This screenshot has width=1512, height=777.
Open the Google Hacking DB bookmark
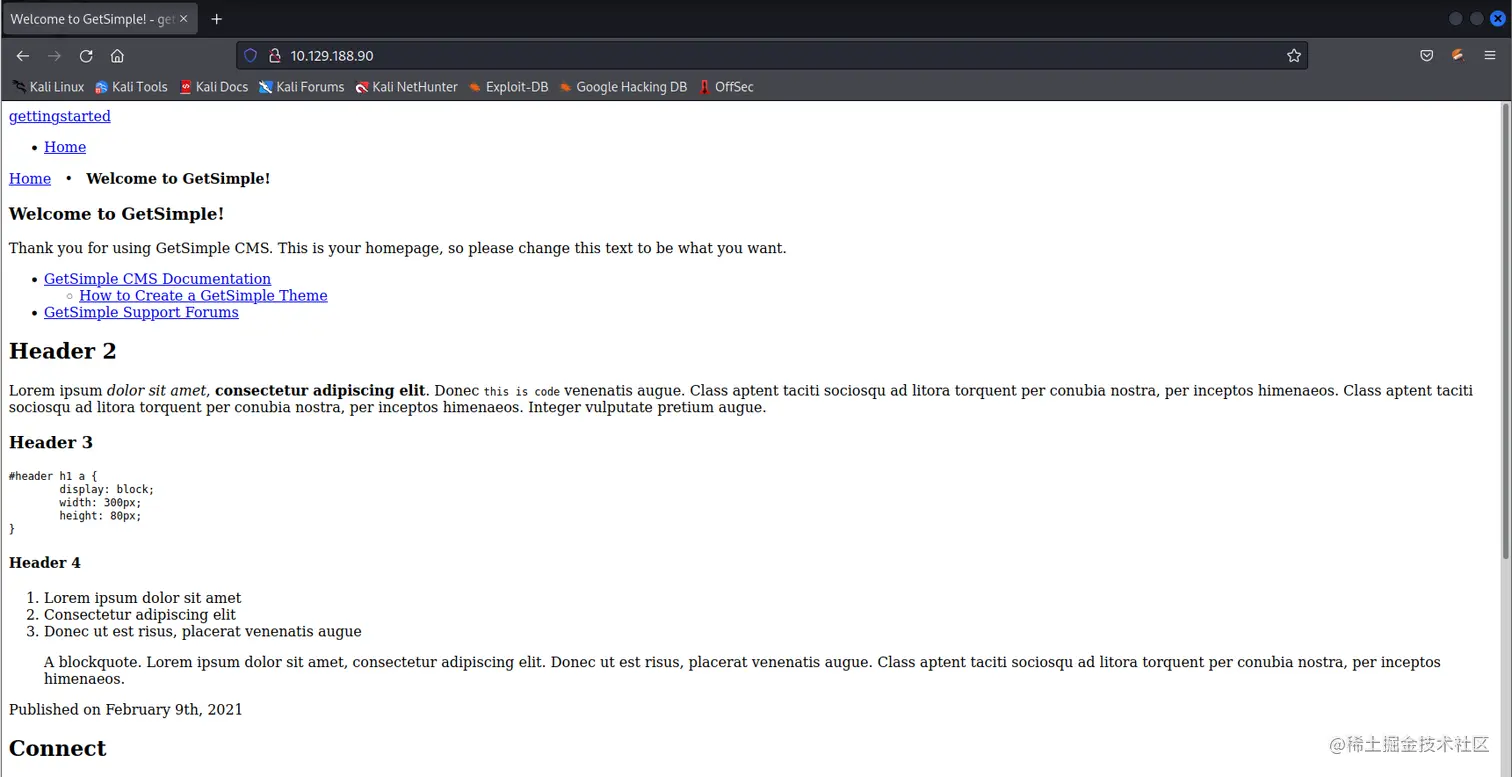point(623,87)
